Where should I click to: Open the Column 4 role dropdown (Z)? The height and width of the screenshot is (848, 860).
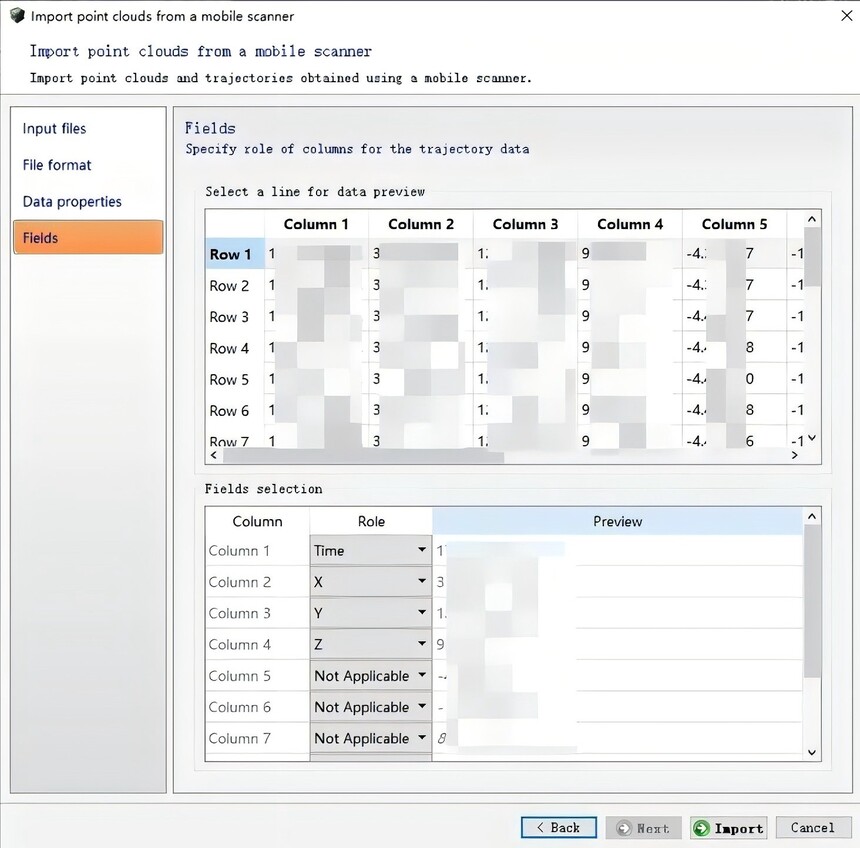pos(371,644)
